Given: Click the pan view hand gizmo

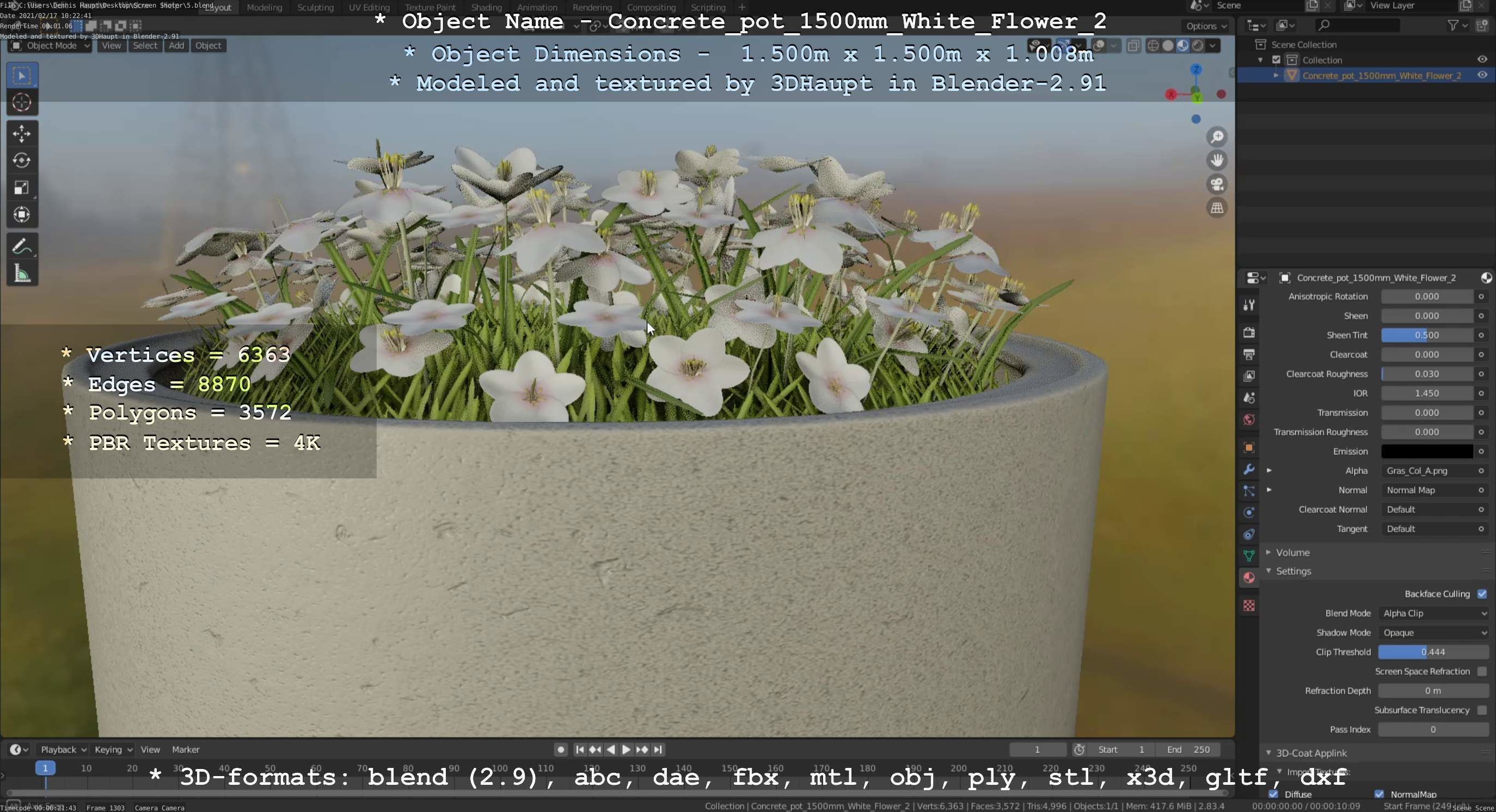Looking at the screenshot, I should point(1217,160).
